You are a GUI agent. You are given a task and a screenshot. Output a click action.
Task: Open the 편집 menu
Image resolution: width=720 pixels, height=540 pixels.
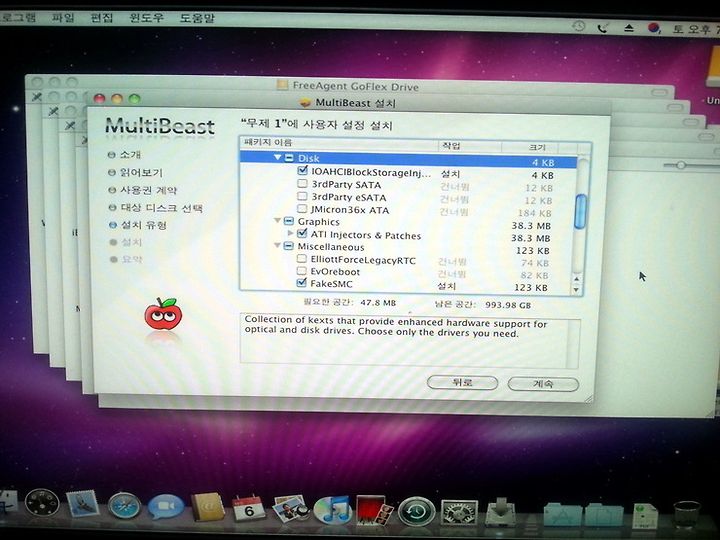[x=101, y=18]
